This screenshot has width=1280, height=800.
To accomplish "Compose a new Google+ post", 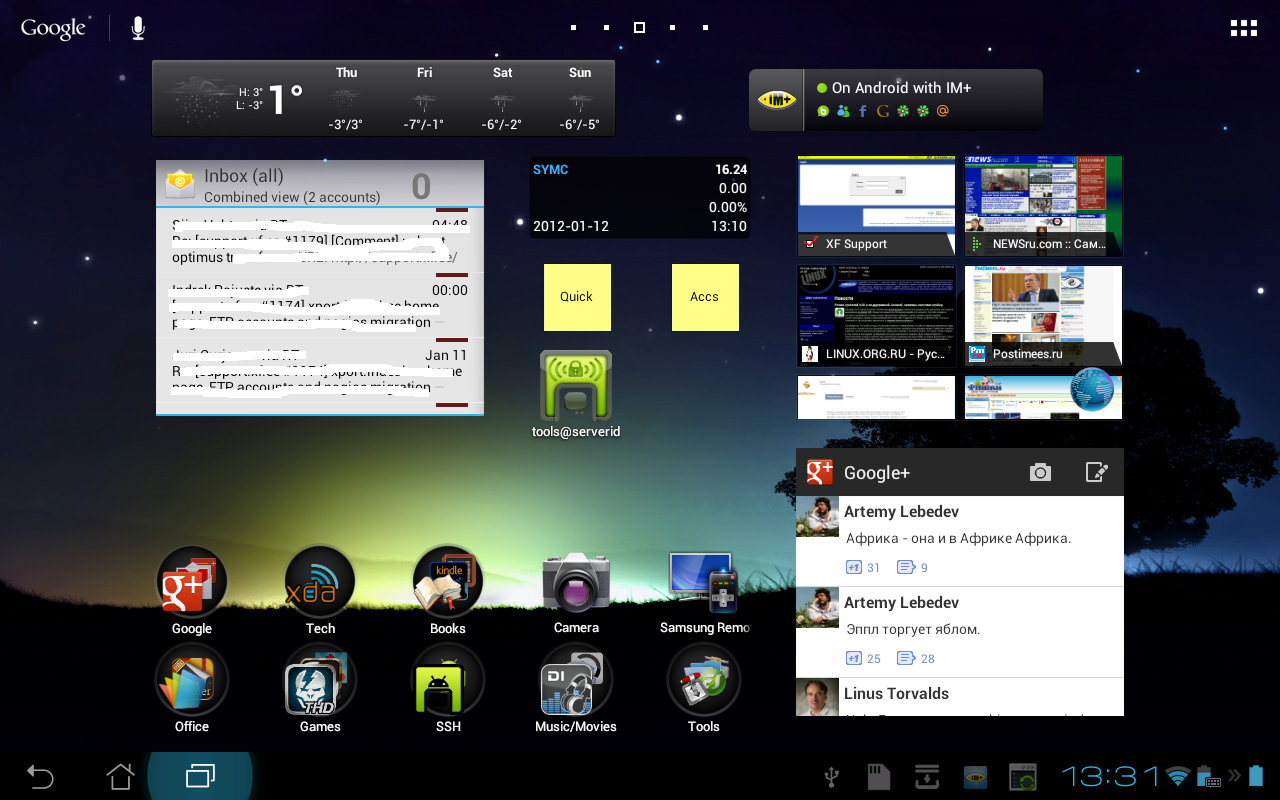I will [1097, 472].
